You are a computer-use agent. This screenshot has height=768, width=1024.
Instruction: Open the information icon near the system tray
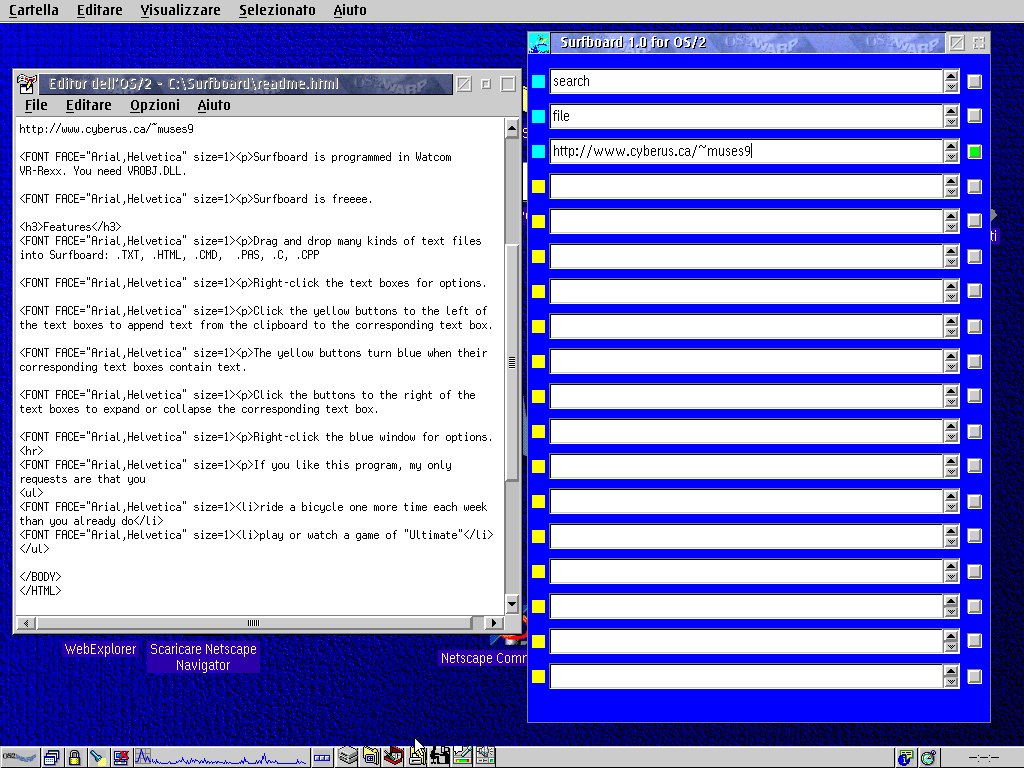pyautogui.click(x=905, y=757)
